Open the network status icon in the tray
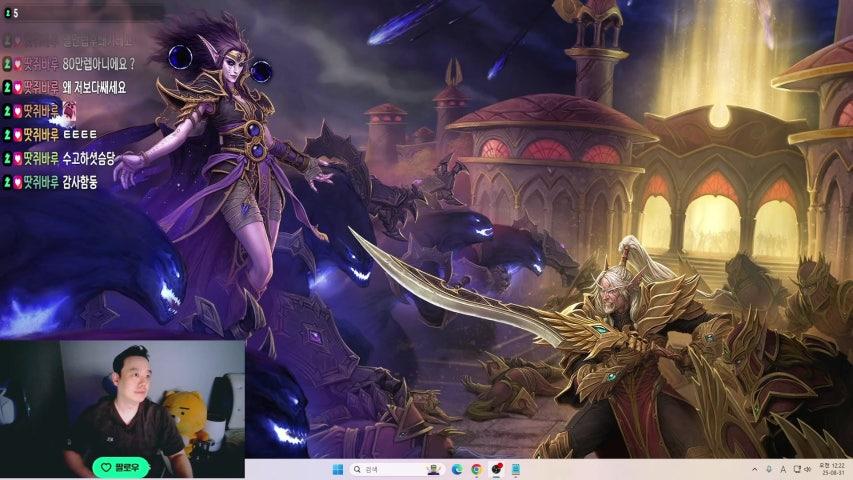This screenshot has height=480, width=853. click(x=796, y=469)
